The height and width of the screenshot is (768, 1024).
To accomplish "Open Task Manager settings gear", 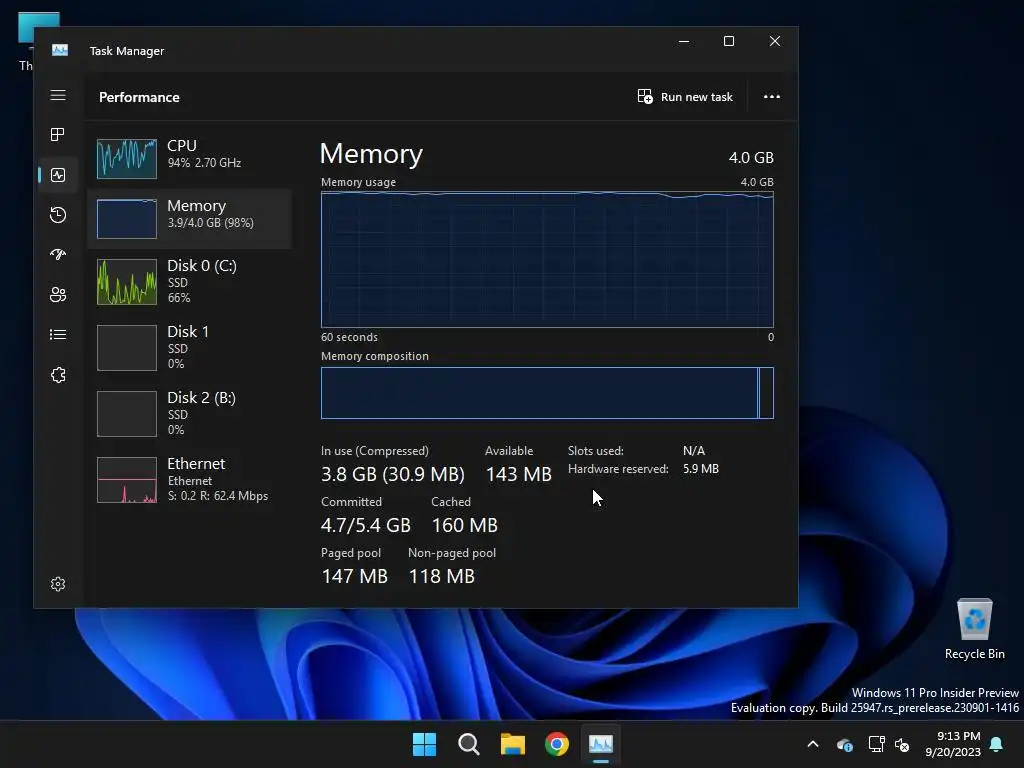I will 58,584.
